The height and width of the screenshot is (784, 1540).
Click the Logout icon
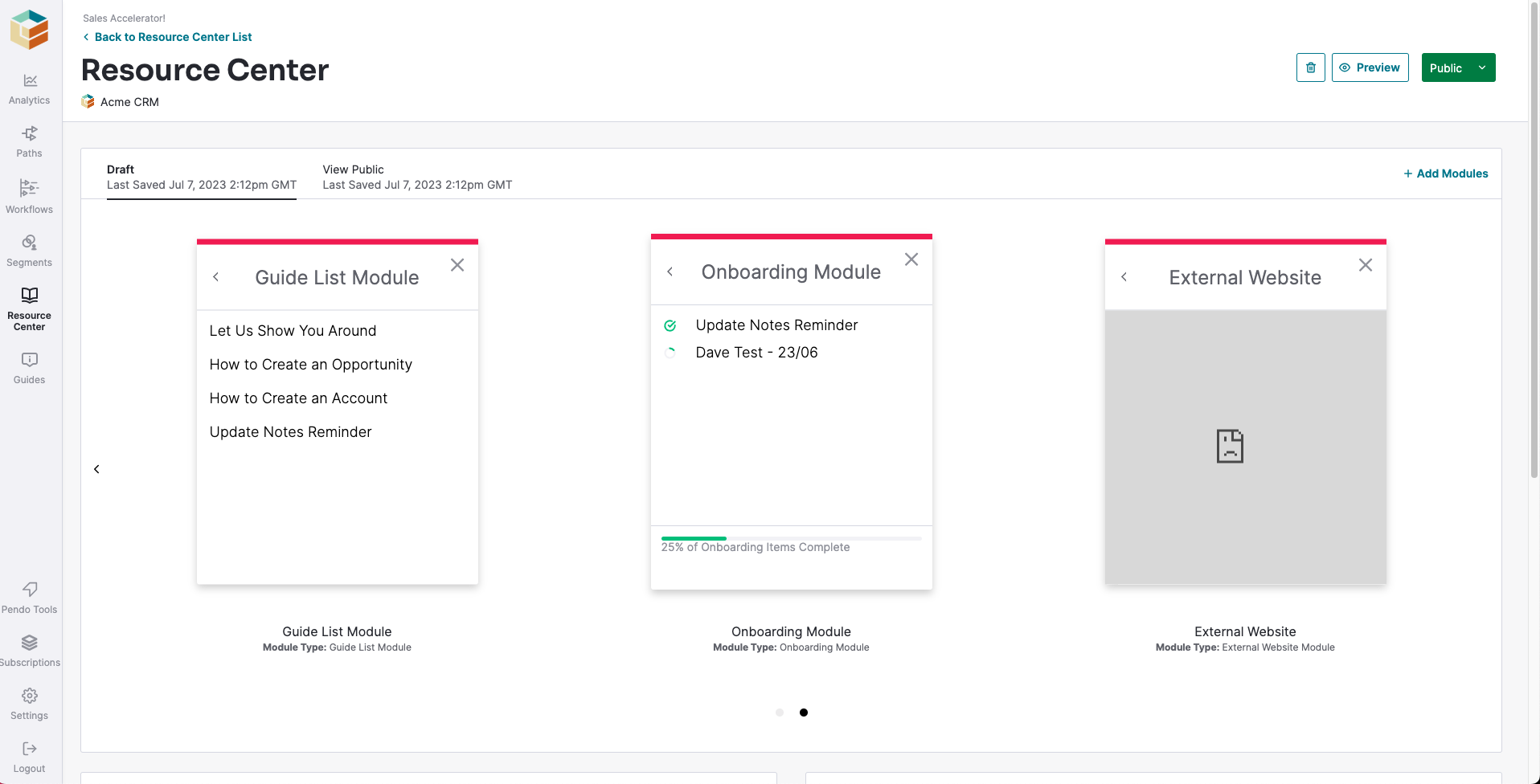click(x=30, y=749)
